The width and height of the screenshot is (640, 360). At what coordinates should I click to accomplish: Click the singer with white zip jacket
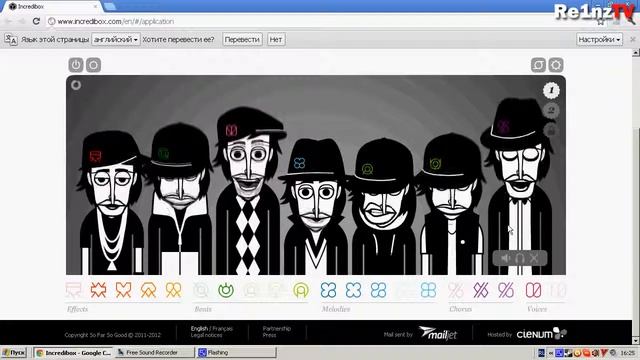point(180,200)
